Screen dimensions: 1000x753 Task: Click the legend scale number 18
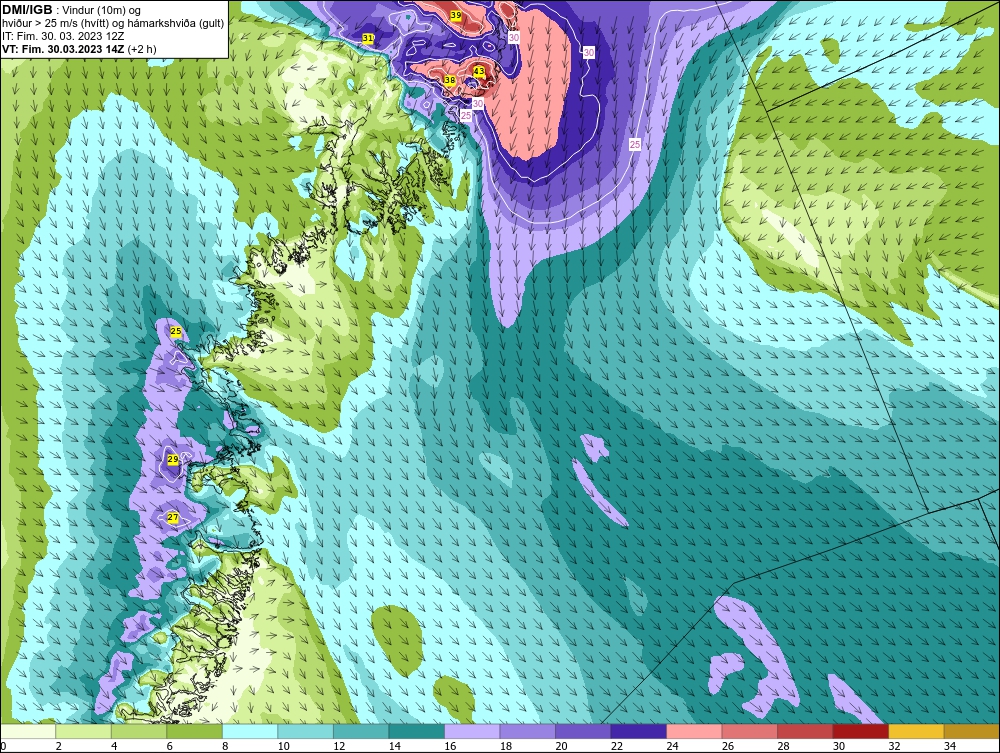(x=505, y=746)
